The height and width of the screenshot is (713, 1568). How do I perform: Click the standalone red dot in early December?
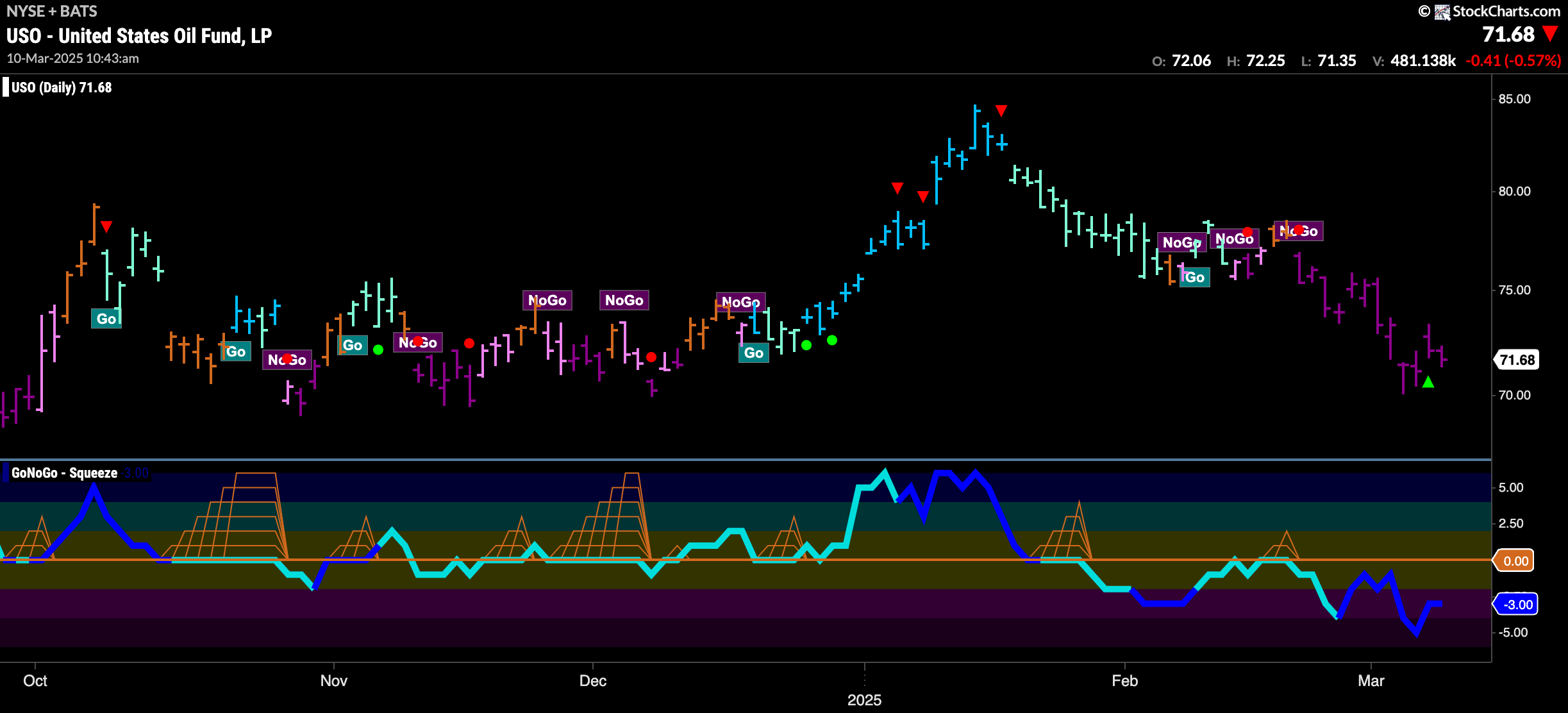(x=651, y=357)
